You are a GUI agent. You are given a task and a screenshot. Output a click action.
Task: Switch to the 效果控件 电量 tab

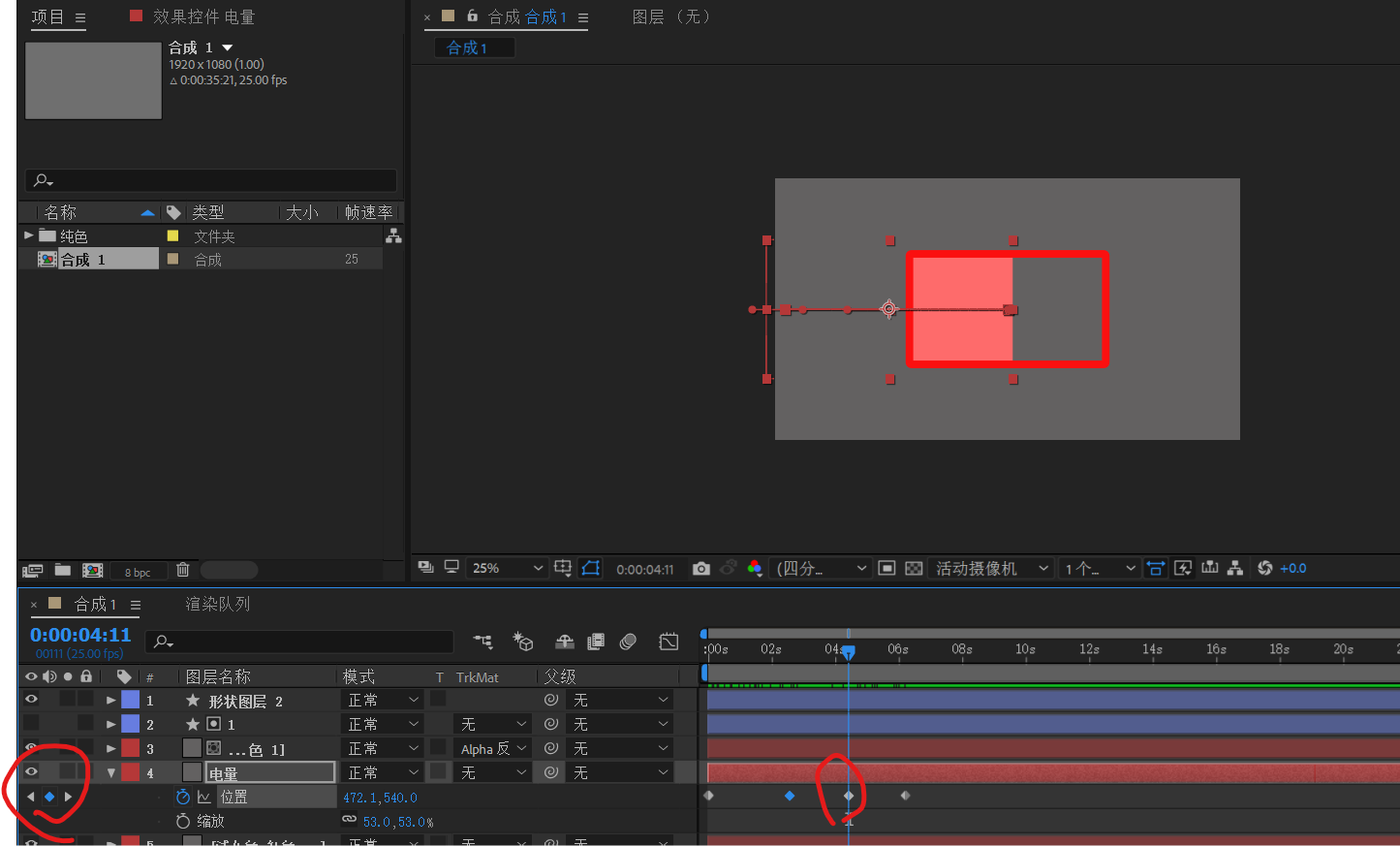[203, 16]
